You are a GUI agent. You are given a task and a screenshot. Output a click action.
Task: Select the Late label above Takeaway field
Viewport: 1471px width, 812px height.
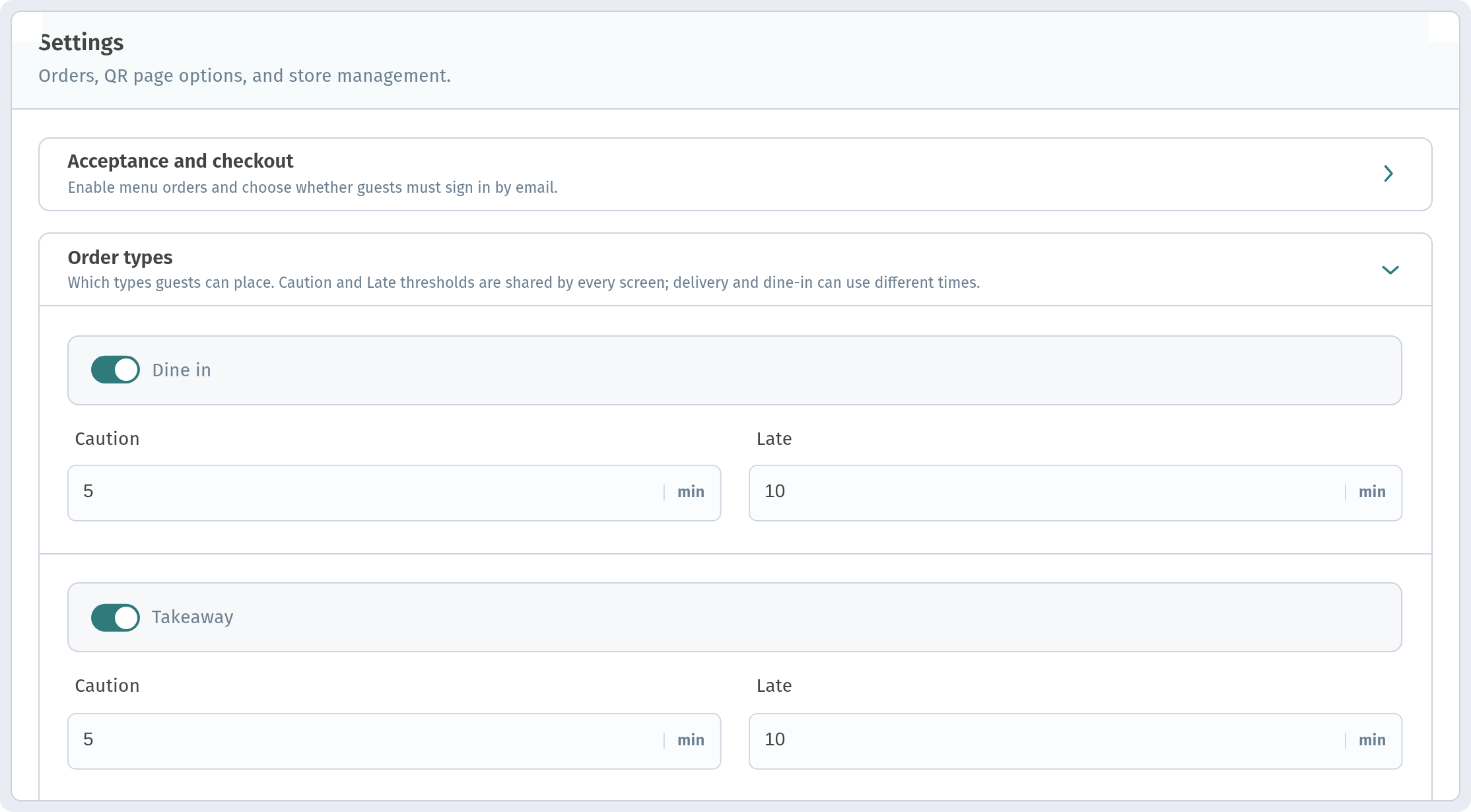[774, 685]
